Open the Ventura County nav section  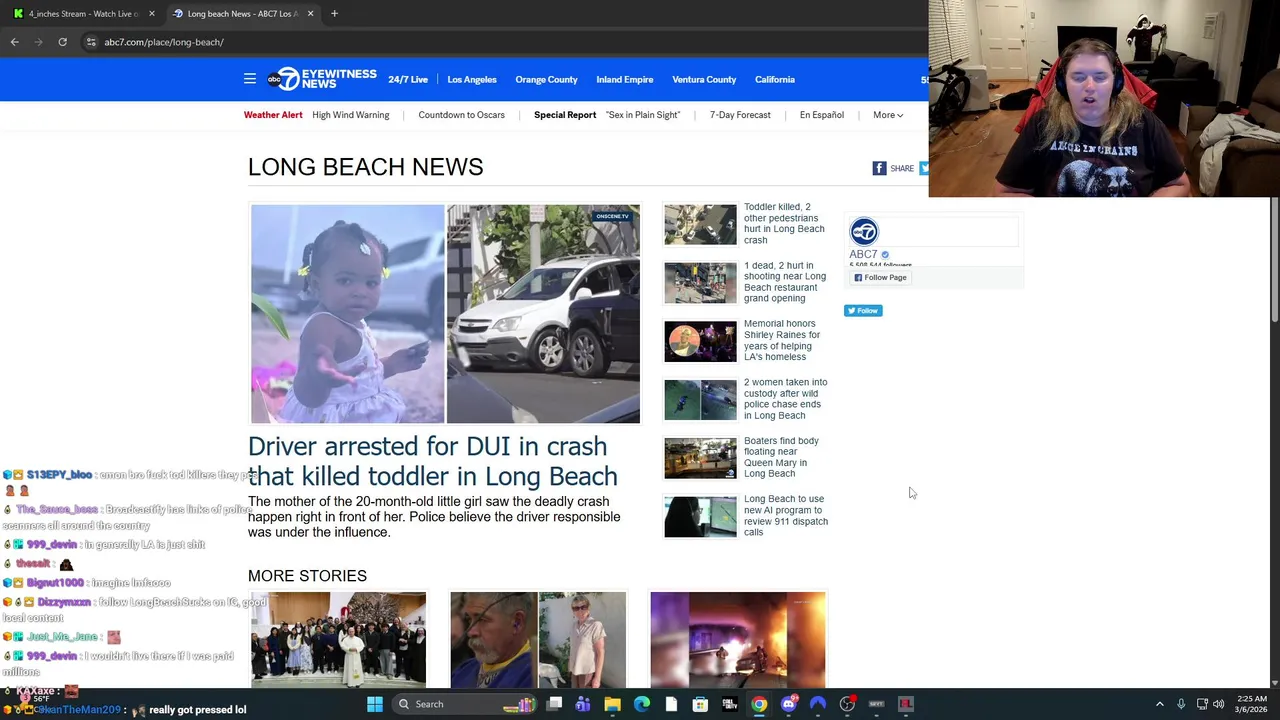704,79
